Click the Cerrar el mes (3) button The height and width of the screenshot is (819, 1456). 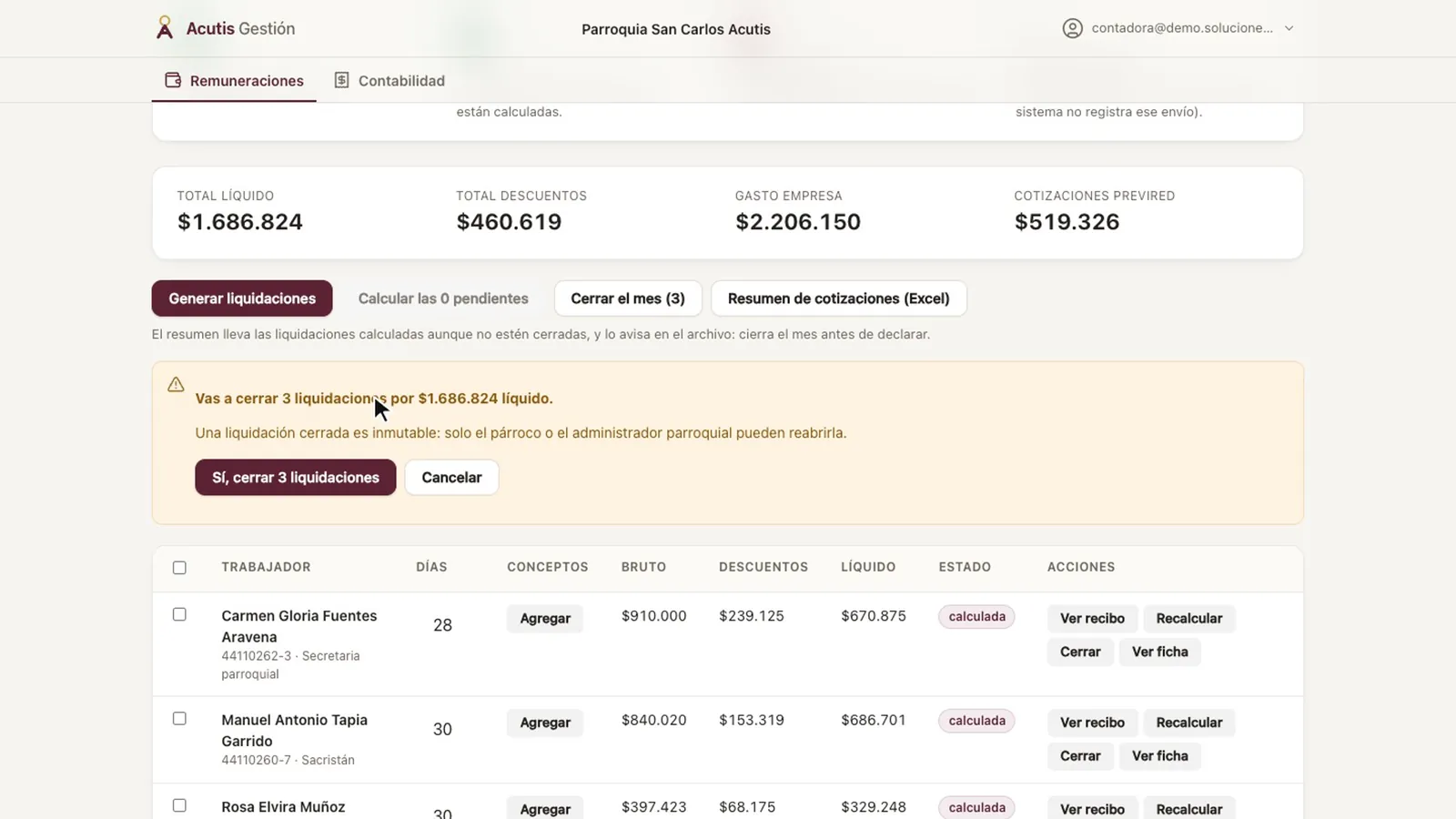pyautogui.click(x=628, y=298)
